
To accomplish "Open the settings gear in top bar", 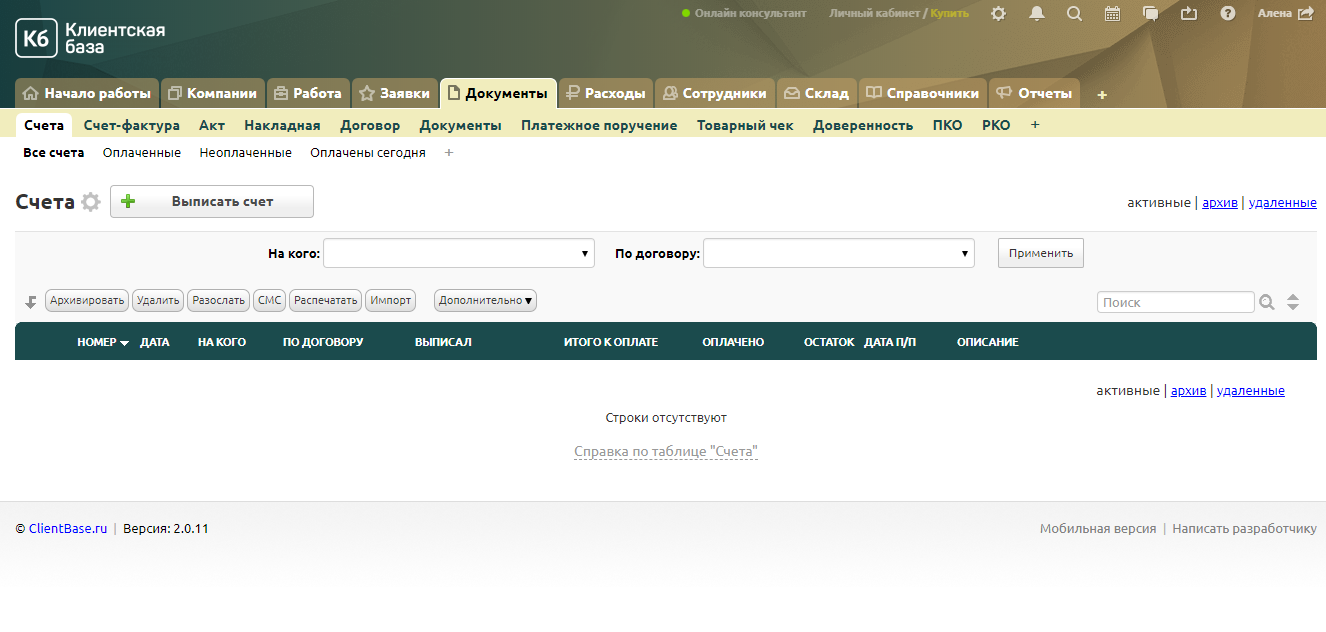I will 998,14.
